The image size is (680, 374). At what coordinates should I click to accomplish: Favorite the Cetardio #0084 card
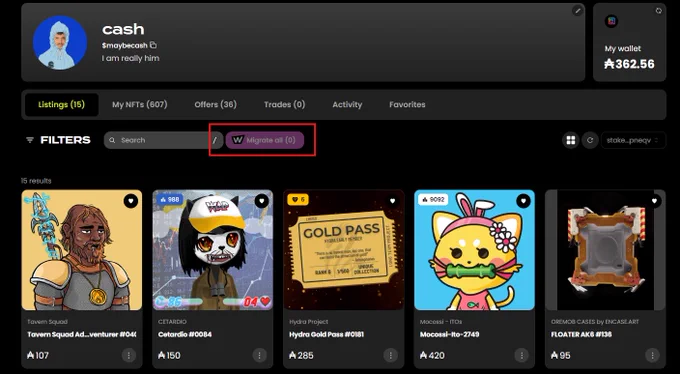(261, 201)
